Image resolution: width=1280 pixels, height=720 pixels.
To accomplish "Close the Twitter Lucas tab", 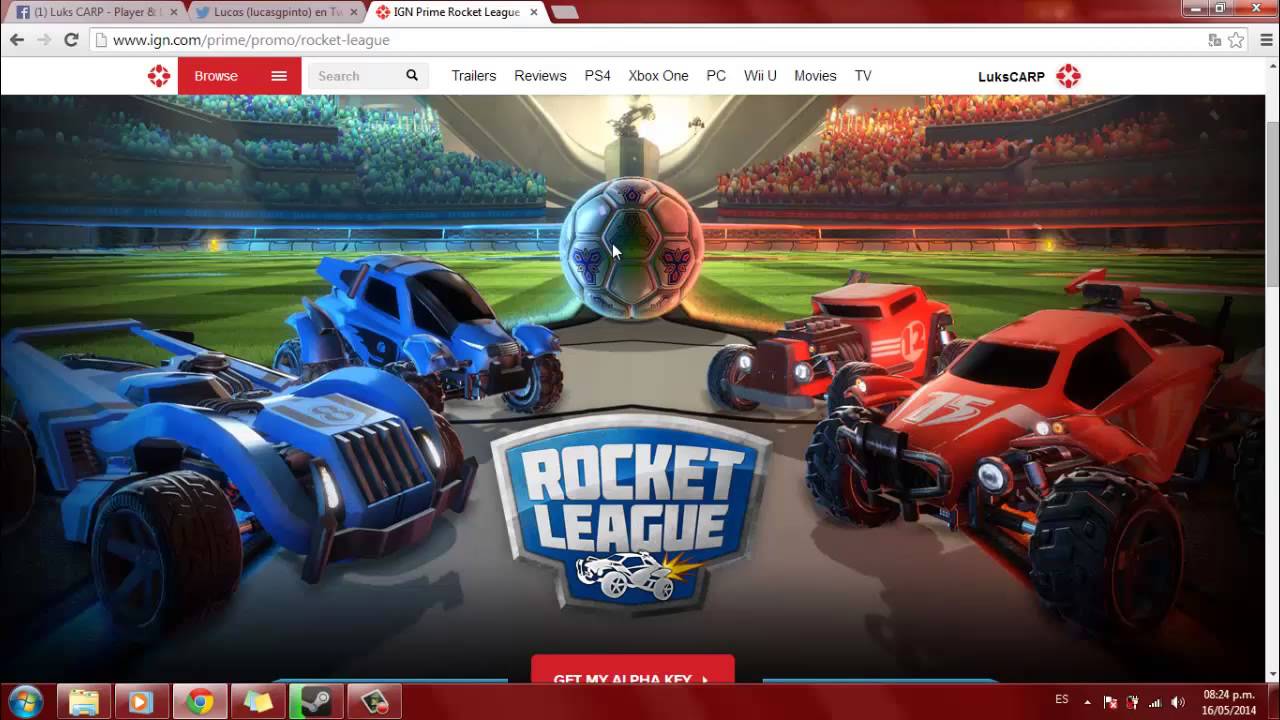I will (353, 12).
